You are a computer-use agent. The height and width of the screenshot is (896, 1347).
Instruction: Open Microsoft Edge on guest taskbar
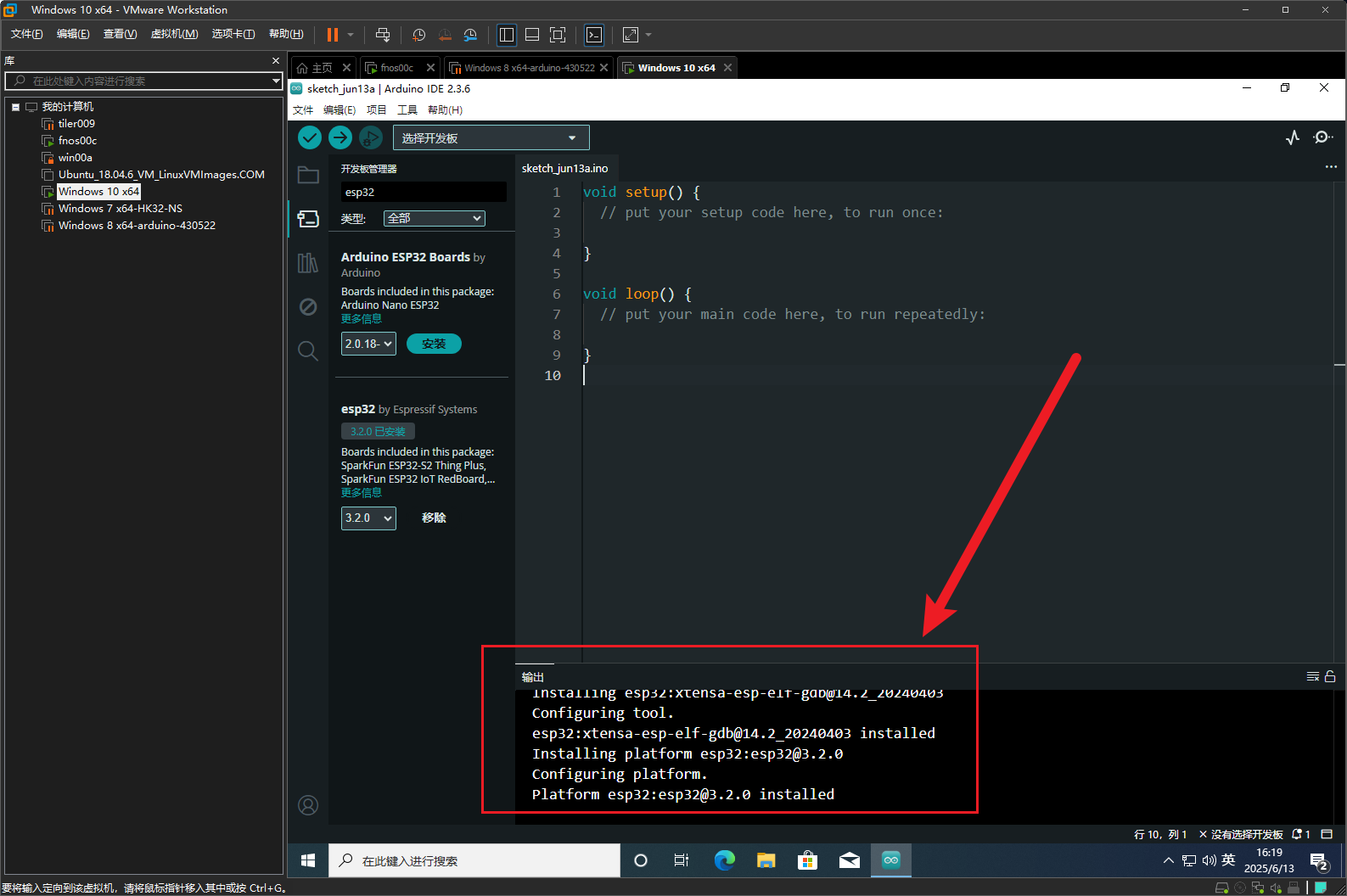click(724, 860)
